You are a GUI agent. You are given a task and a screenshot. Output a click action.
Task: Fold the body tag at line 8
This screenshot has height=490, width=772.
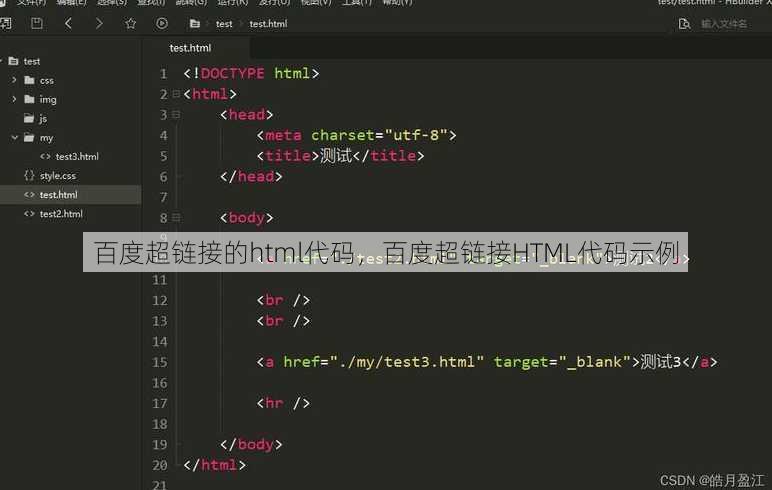click(x=176, y=217)
